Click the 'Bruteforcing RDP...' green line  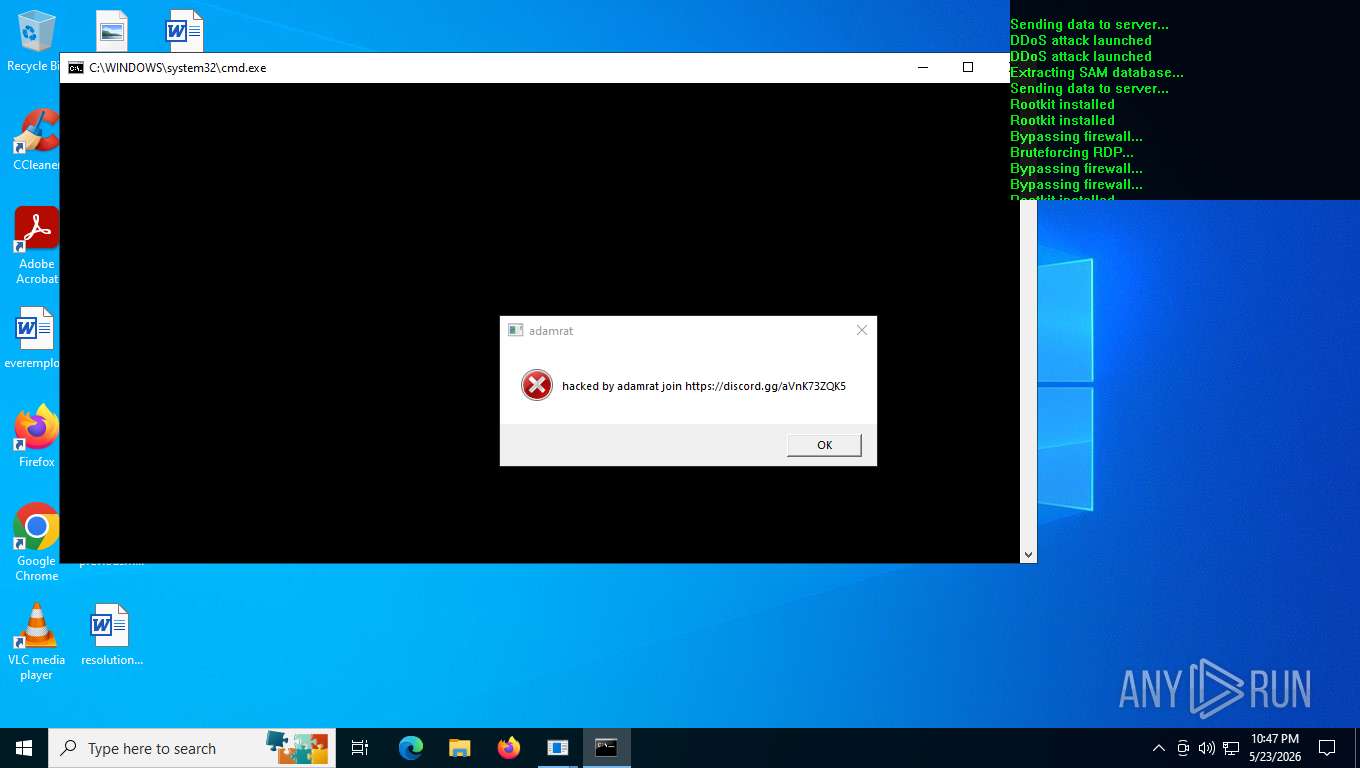click(x=1072, y=153)
